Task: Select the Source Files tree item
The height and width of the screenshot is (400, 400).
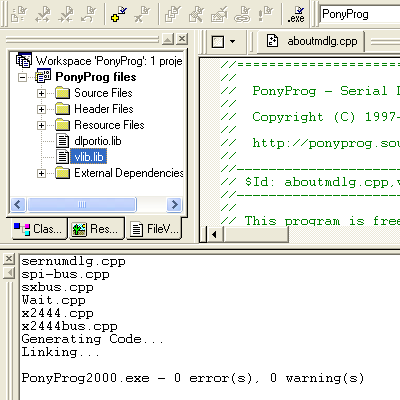Action: [103, 93]
